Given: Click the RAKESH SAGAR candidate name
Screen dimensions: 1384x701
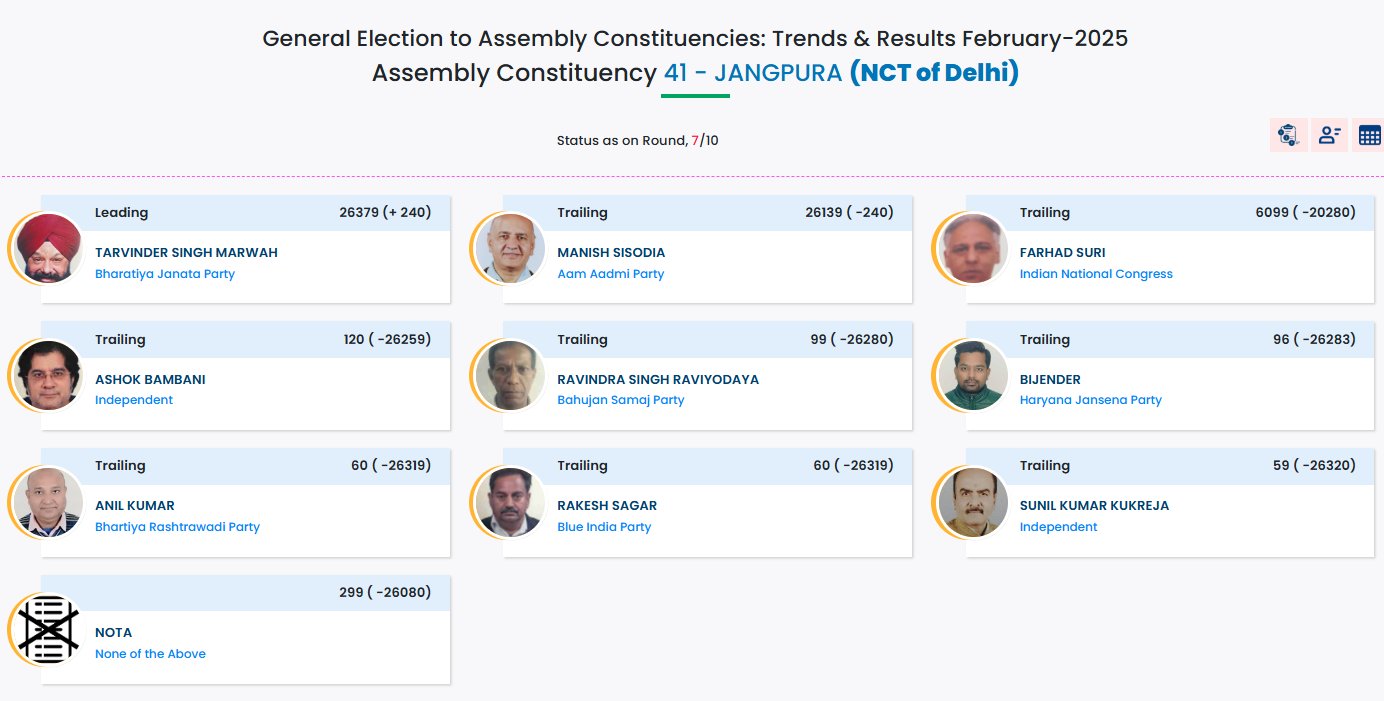Looking at the screenshot, I should coord(607,506).
